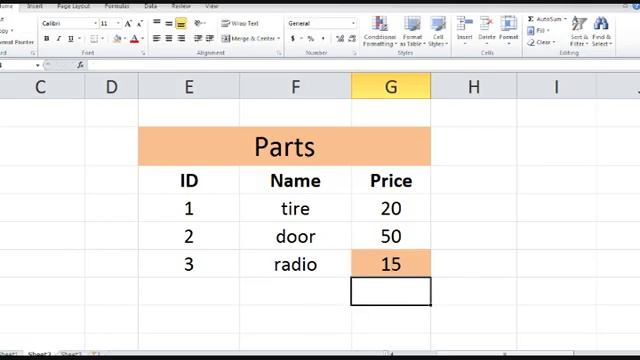Apply the red Font Color button
This screenshot has width=640, height=360.
click(134, 39)
